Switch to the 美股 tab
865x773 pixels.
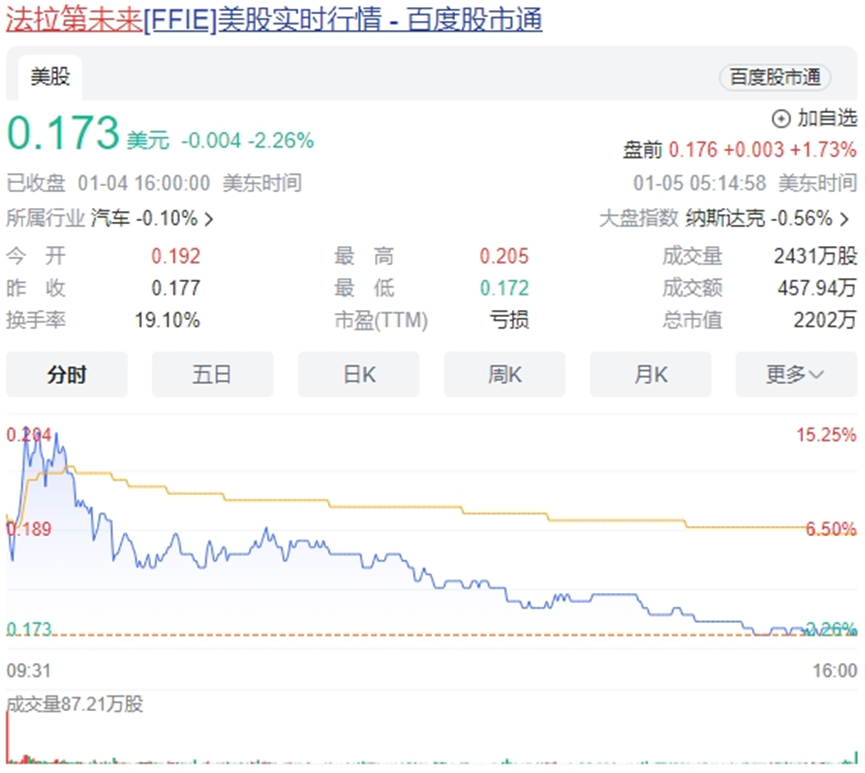(49, 77)
